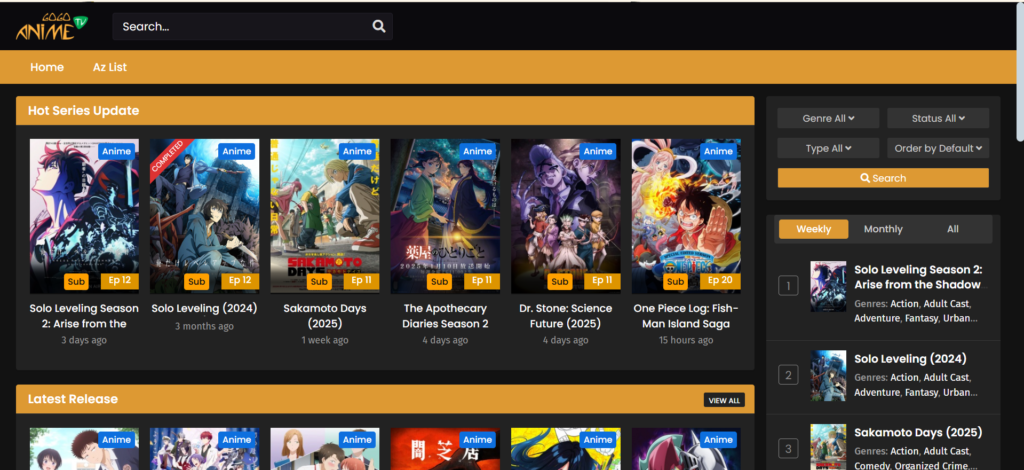Open the Home menu item
The image size is (1024, 470).
pyautogui.click(x=47, y=67)
